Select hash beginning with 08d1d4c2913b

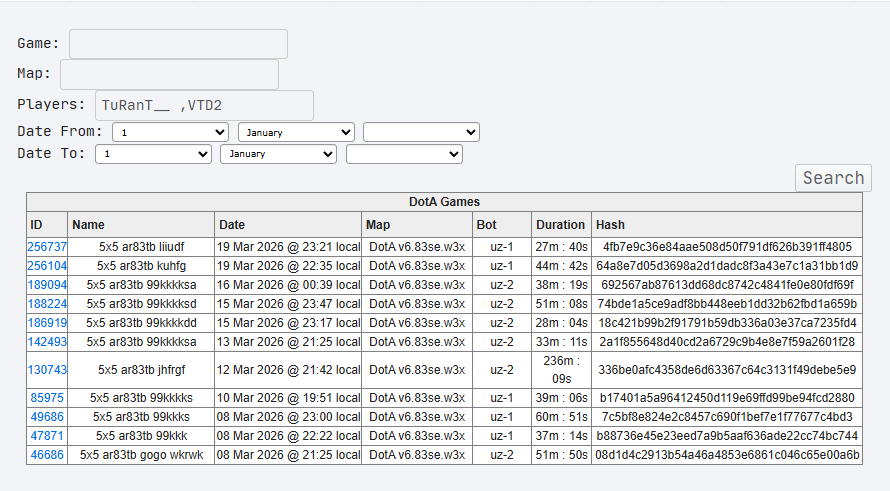(727, 455)
